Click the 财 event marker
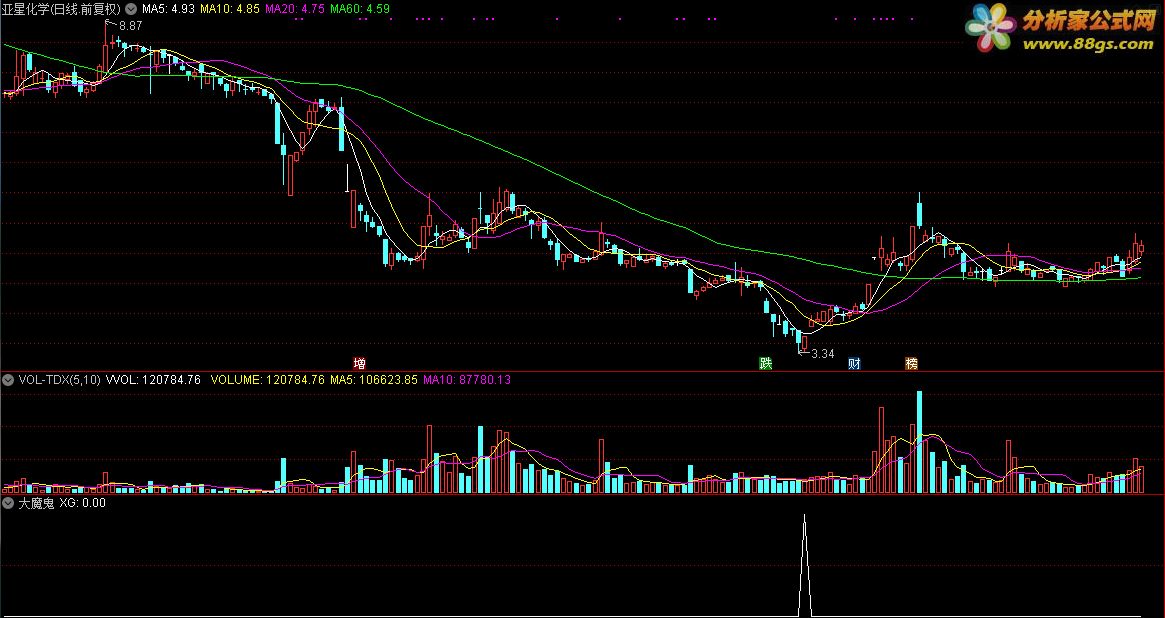 854,363
